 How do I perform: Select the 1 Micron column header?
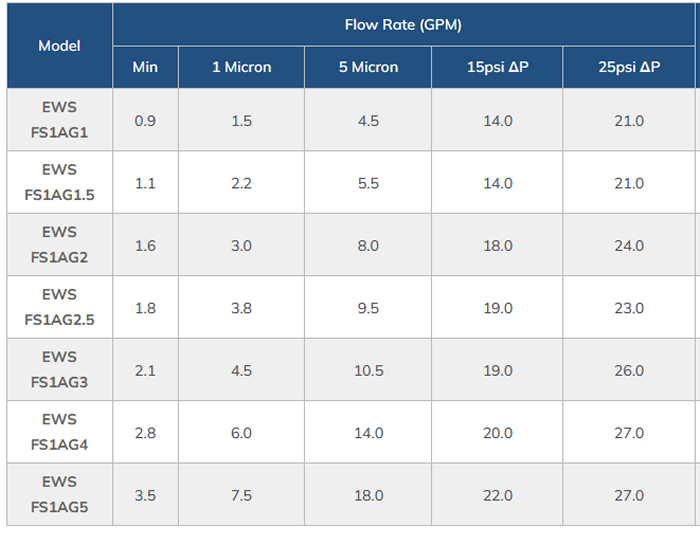[x=241, y=68]
